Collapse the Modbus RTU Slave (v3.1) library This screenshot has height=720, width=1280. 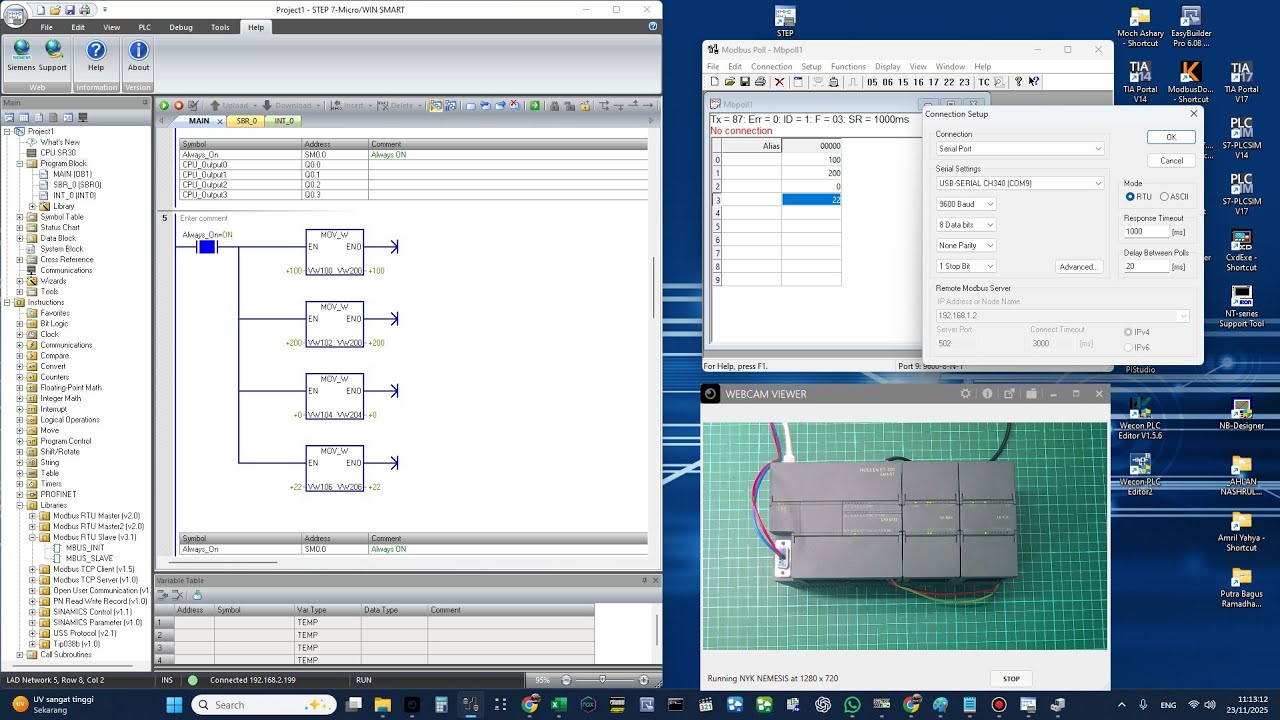click(x=33, y=537)
